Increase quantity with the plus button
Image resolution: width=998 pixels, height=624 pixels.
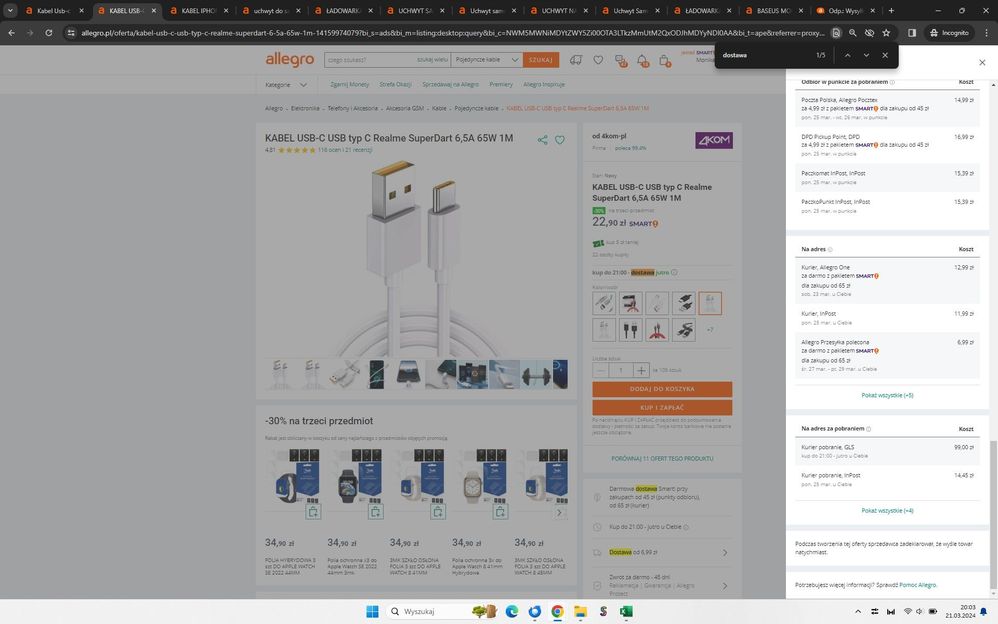click(x=641, y=370)
